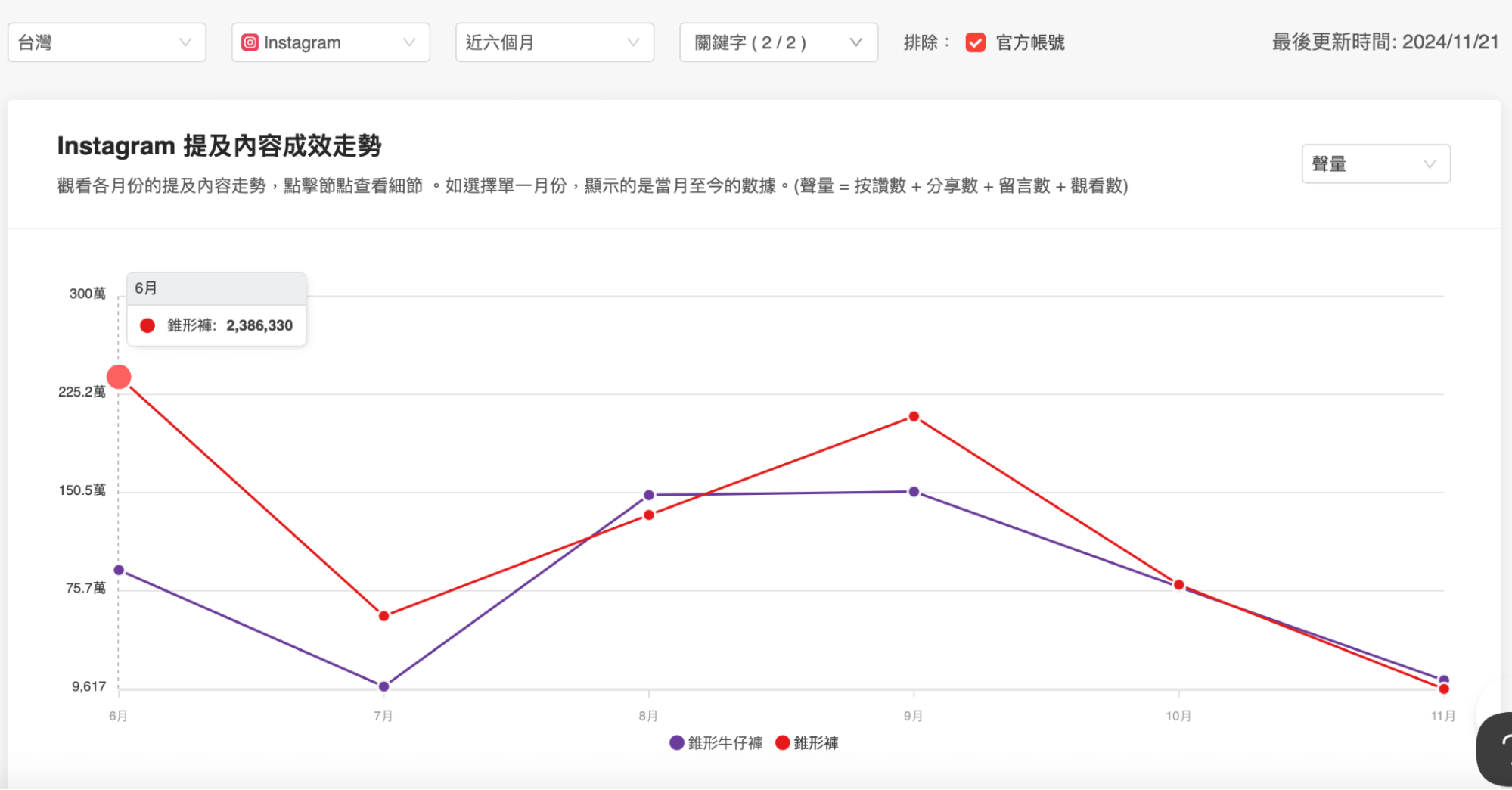Viewport: 1512px width, 790px height.
Task: Click the 11月 x-axis label
Action: coord(1443,716)
